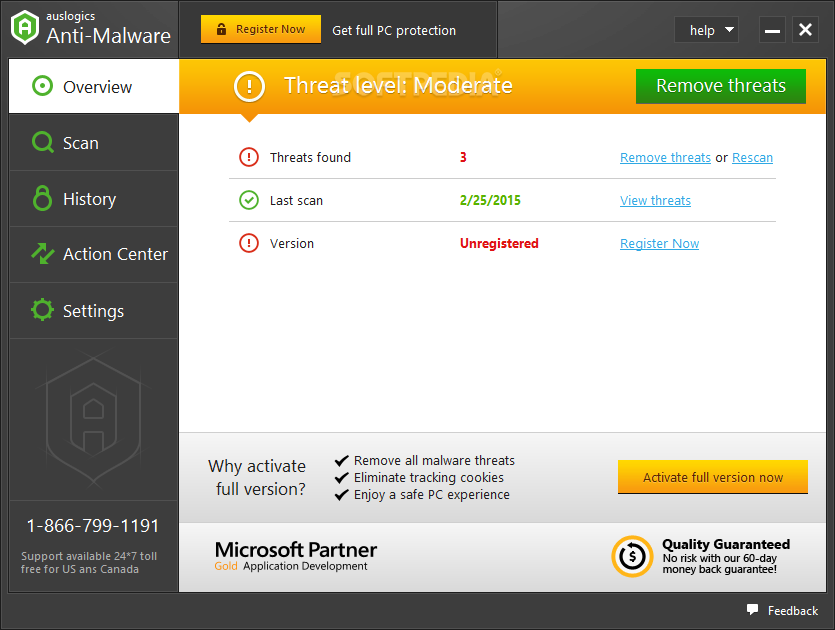This screenshot has width=835, height=630.
Task: Click the History padlock icon
Action: click(43, 198)
